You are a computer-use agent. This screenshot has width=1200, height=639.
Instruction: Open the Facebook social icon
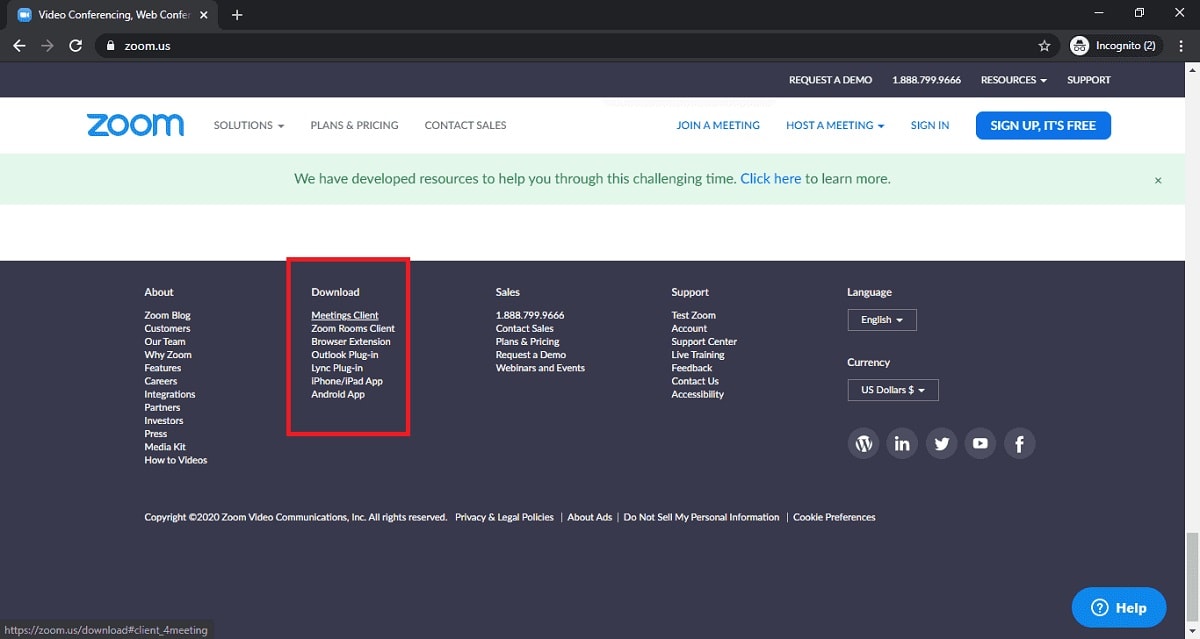tap(1019, 443)
